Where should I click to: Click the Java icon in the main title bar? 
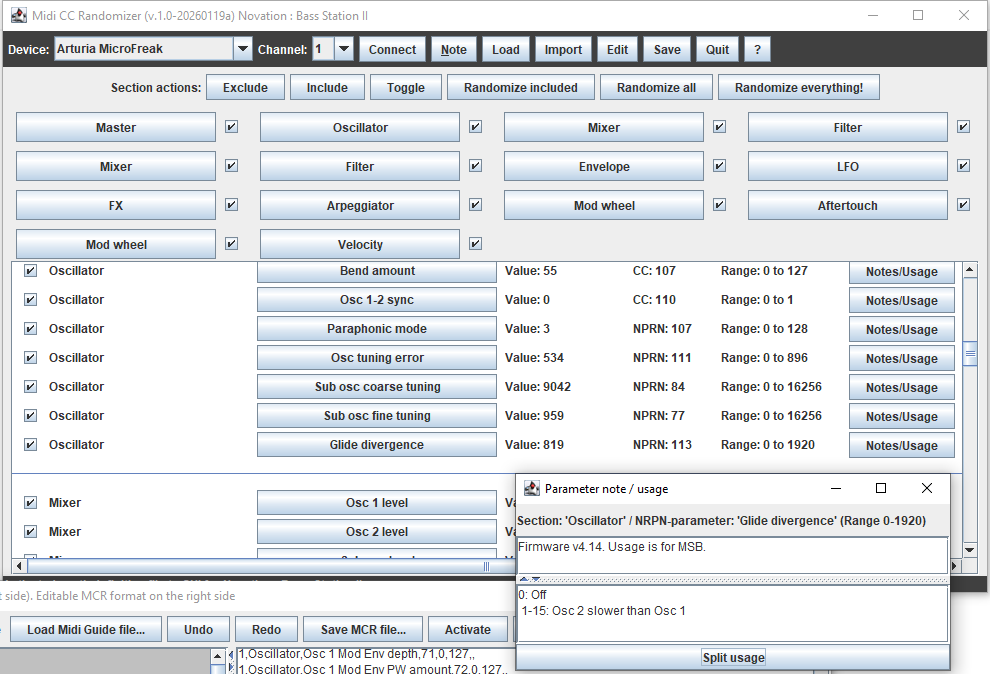click(18, 15)
